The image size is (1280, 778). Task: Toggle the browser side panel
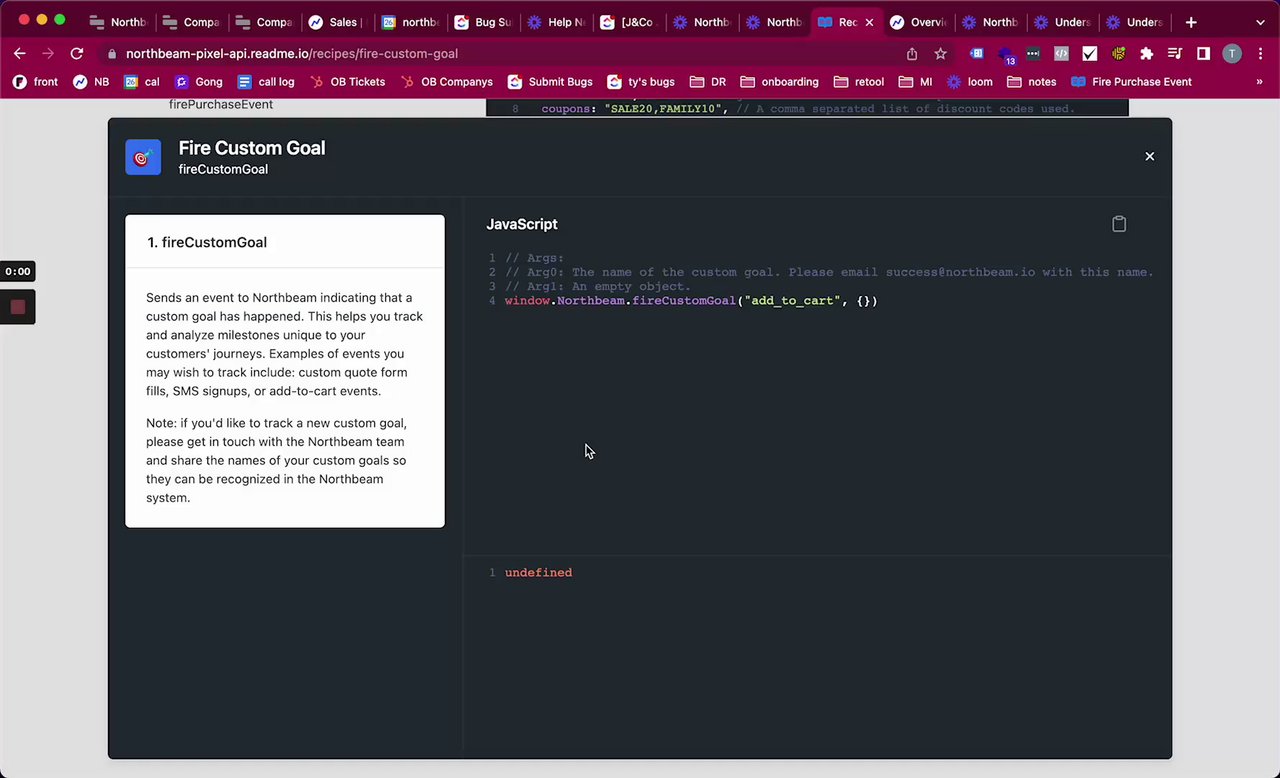coord(1203,54)
